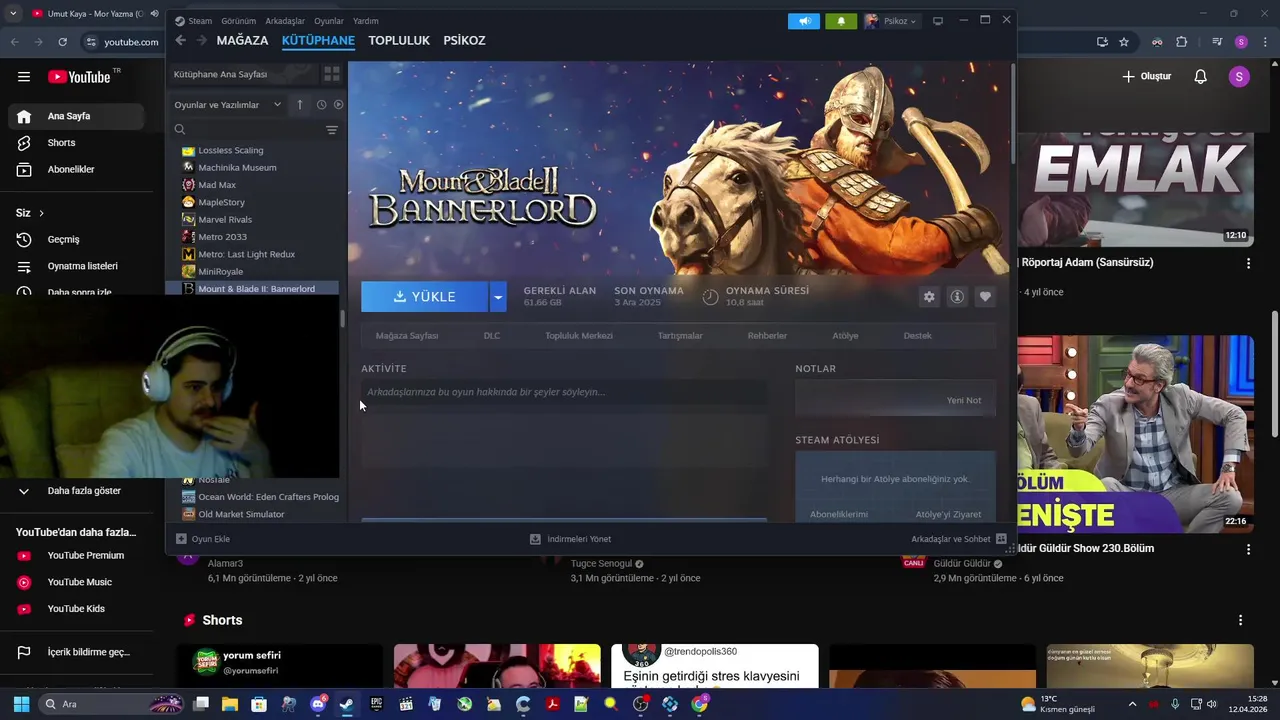
Task: Switch Steam to Big Picture mode icon
Action: click(x=937, y=21)
